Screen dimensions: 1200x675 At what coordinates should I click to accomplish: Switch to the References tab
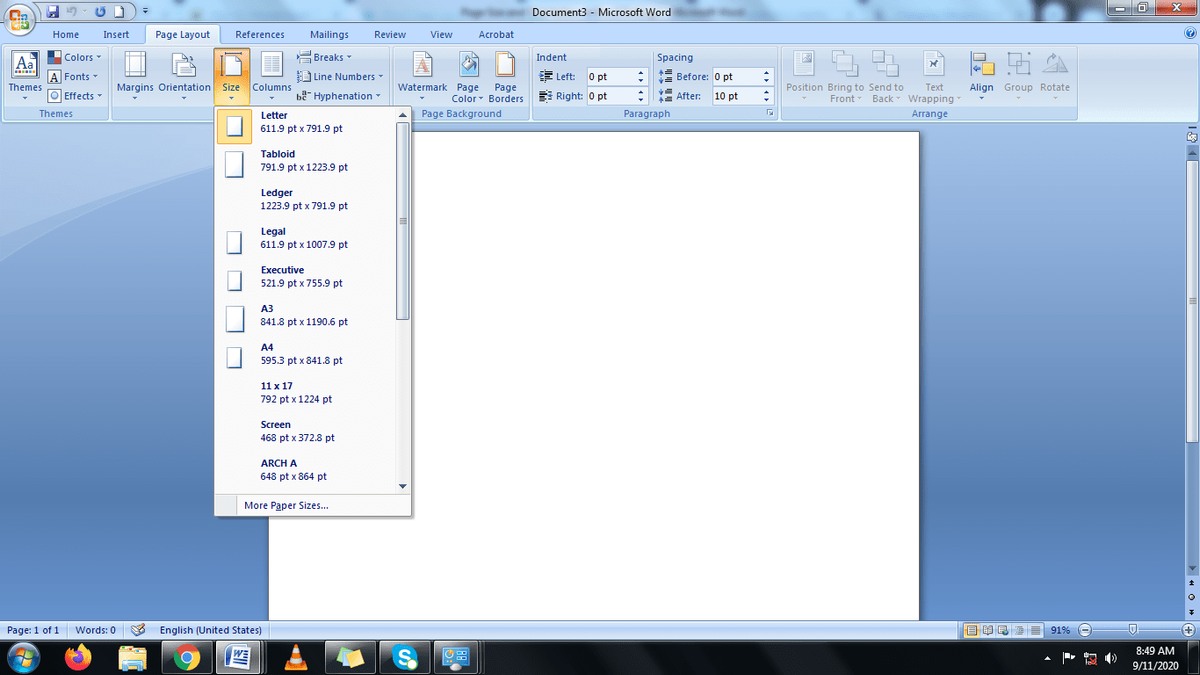coord(260,34)
